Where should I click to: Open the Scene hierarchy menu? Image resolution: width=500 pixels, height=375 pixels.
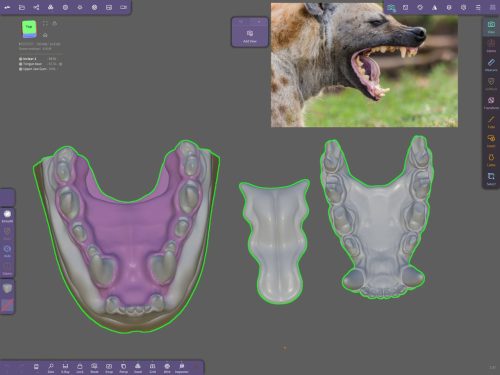click(36, 7)
